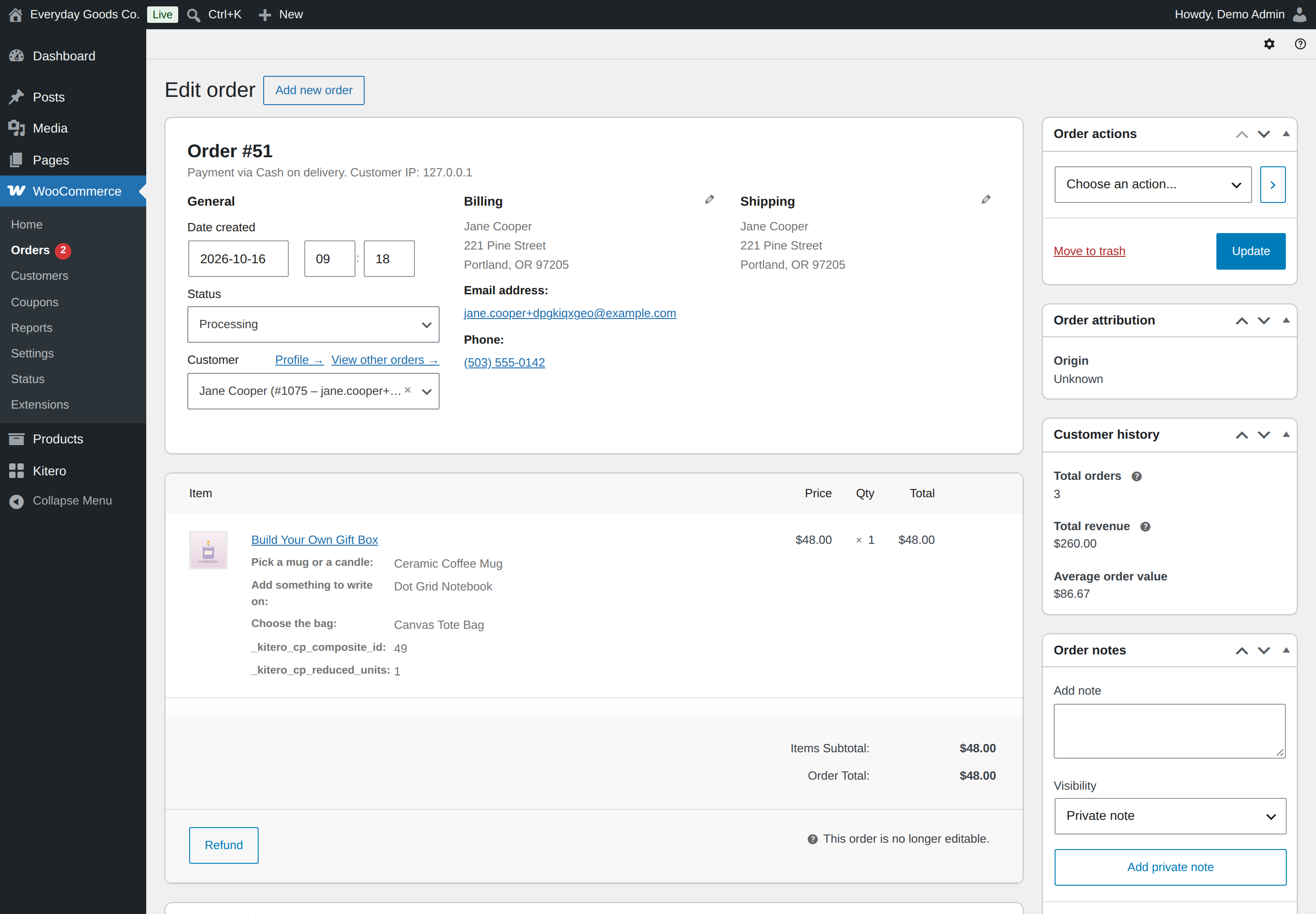Open the Kitero sidebar menu
The height and width of the screenshot is (914, 1316).
pos(73,471)
